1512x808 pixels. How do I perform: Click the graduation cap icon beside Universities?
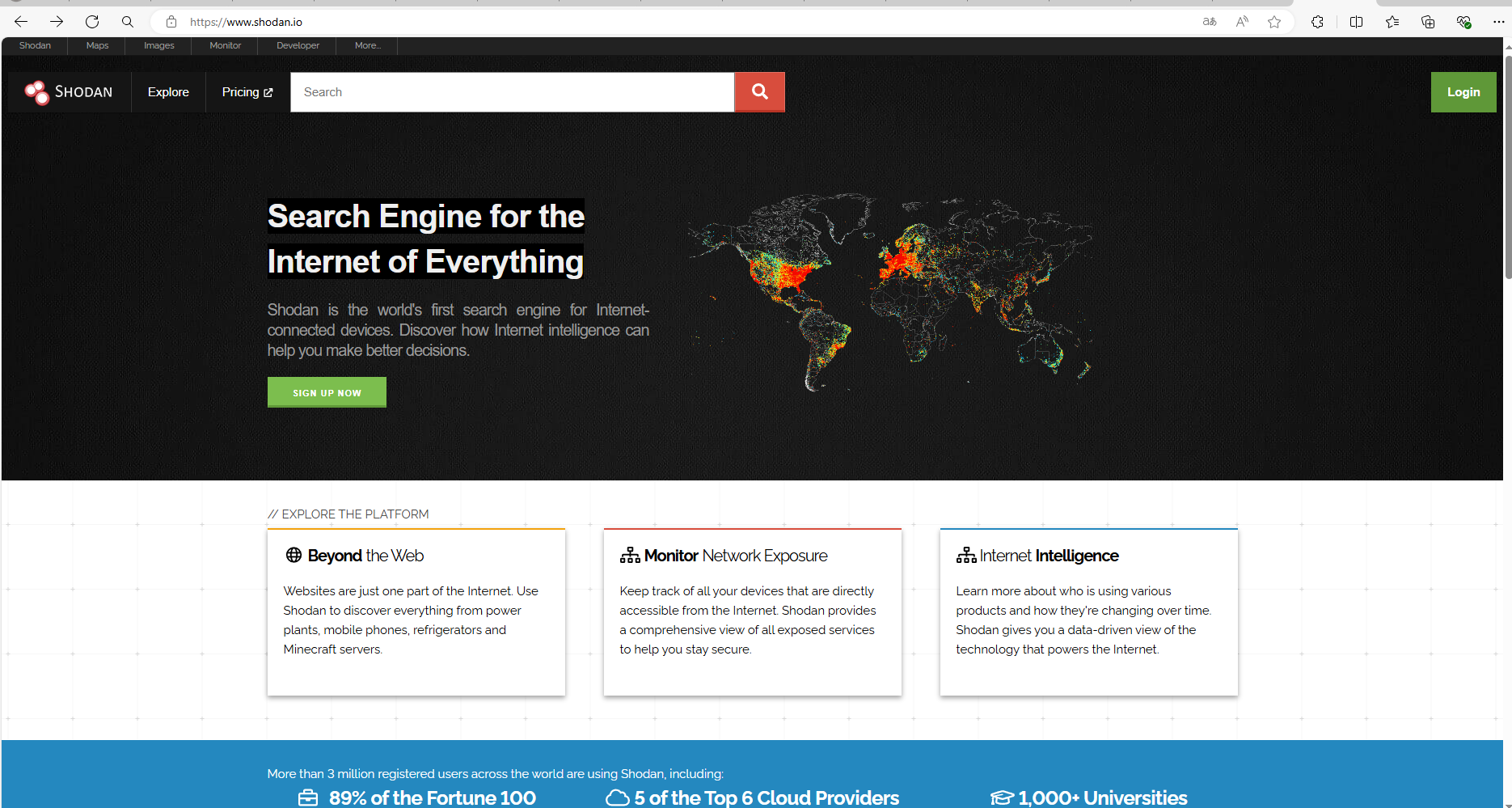click(x=1002, y=798)
